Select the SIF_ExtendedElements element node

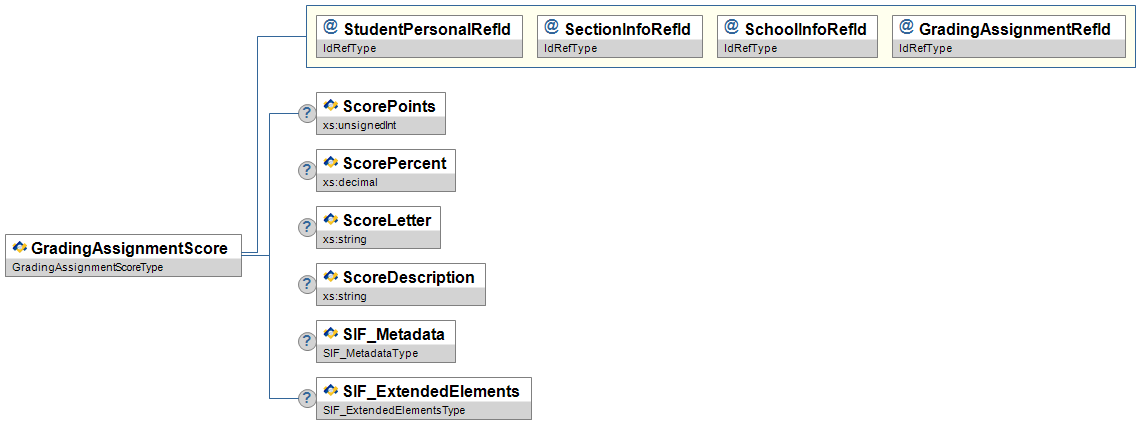pyautogui.click(x=431, y=391)
